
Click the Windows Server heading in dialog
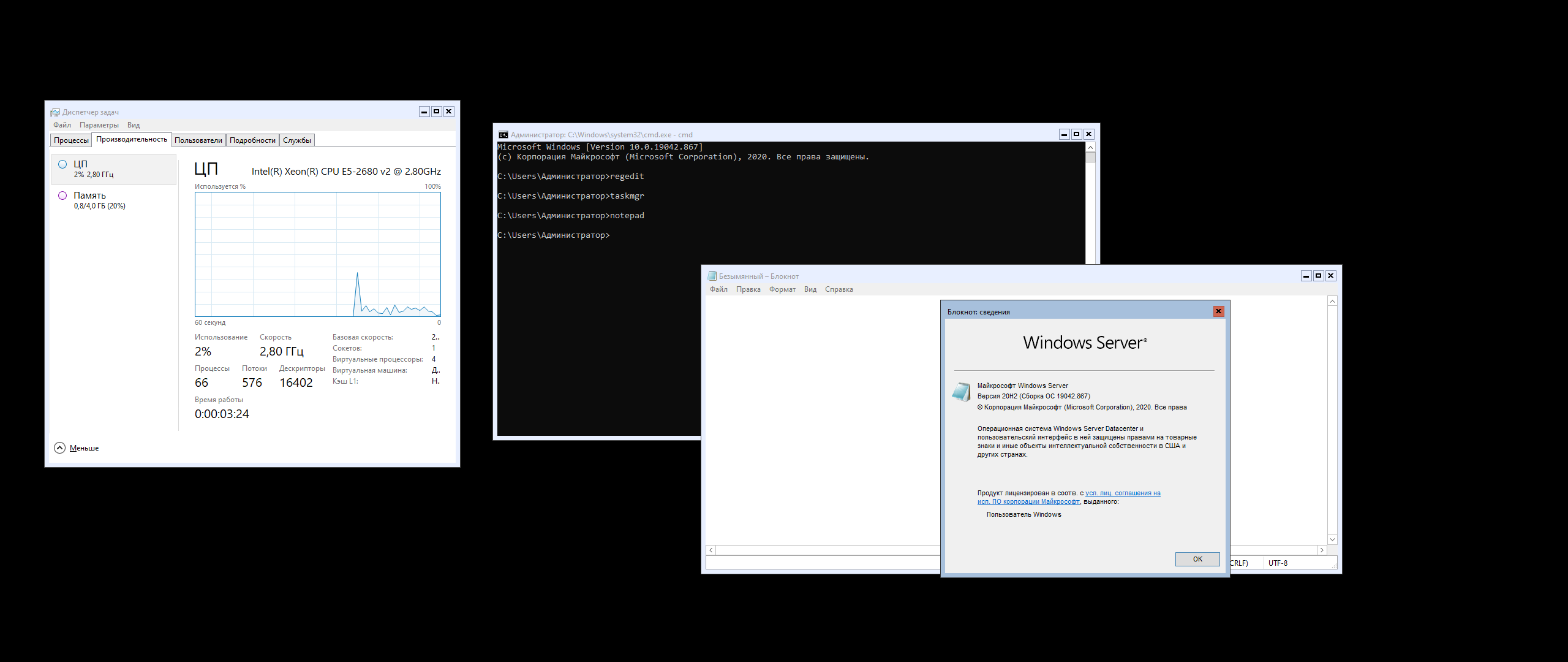coord(1085,343)
